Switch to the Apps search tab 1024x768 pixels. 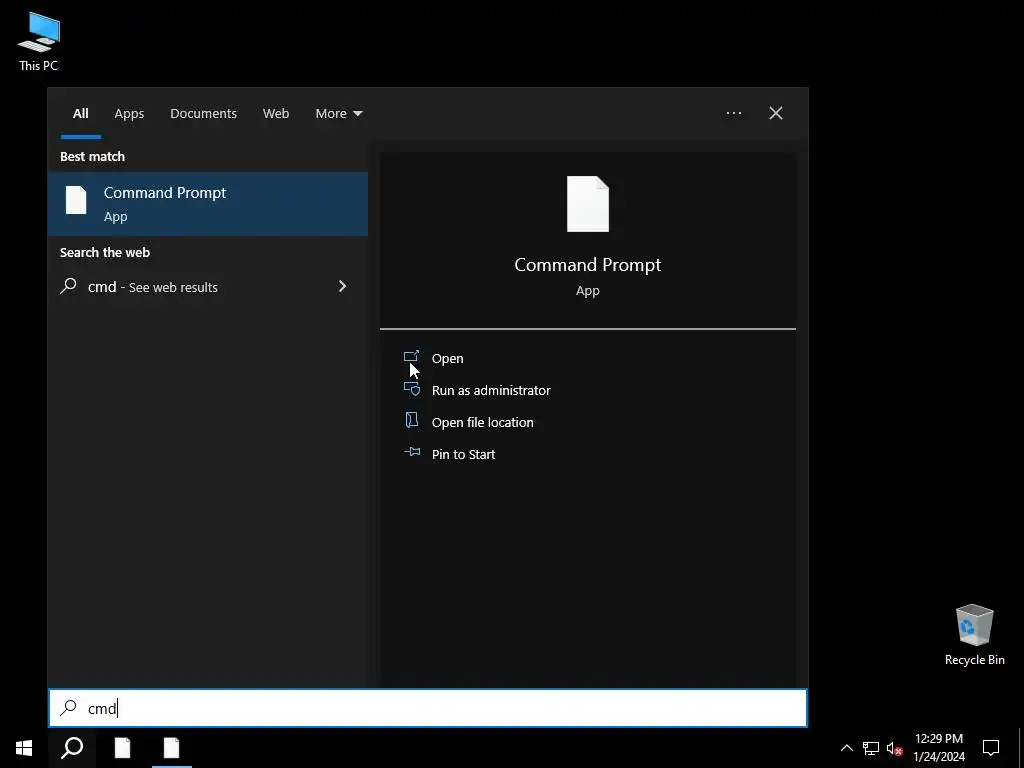[129, 114]
